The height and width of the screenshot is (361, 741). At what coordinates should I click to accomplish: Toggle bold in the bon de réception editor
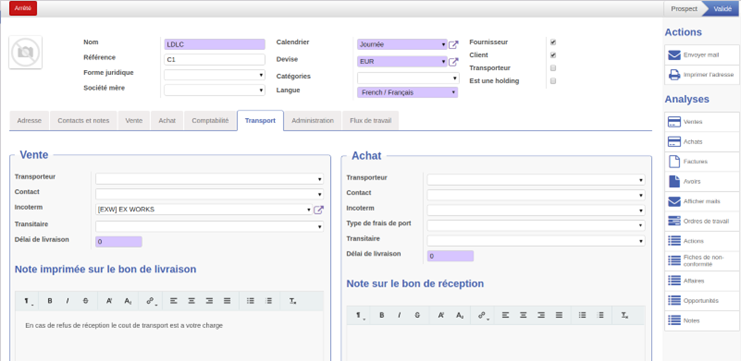click(x=381, y=315)
